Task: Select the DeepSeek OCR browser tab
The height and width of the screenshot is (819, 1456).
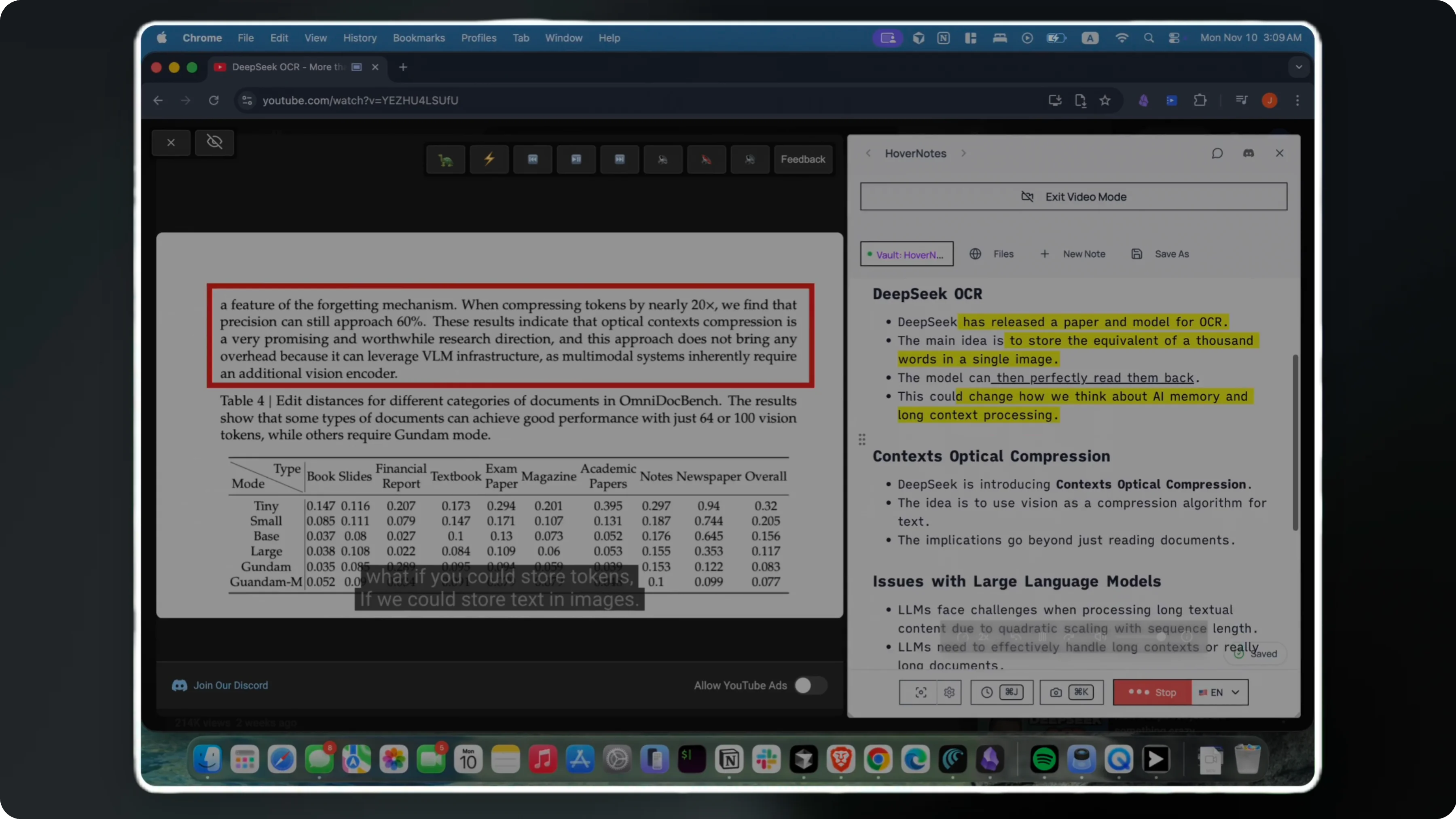Action: tap(290, 67)
